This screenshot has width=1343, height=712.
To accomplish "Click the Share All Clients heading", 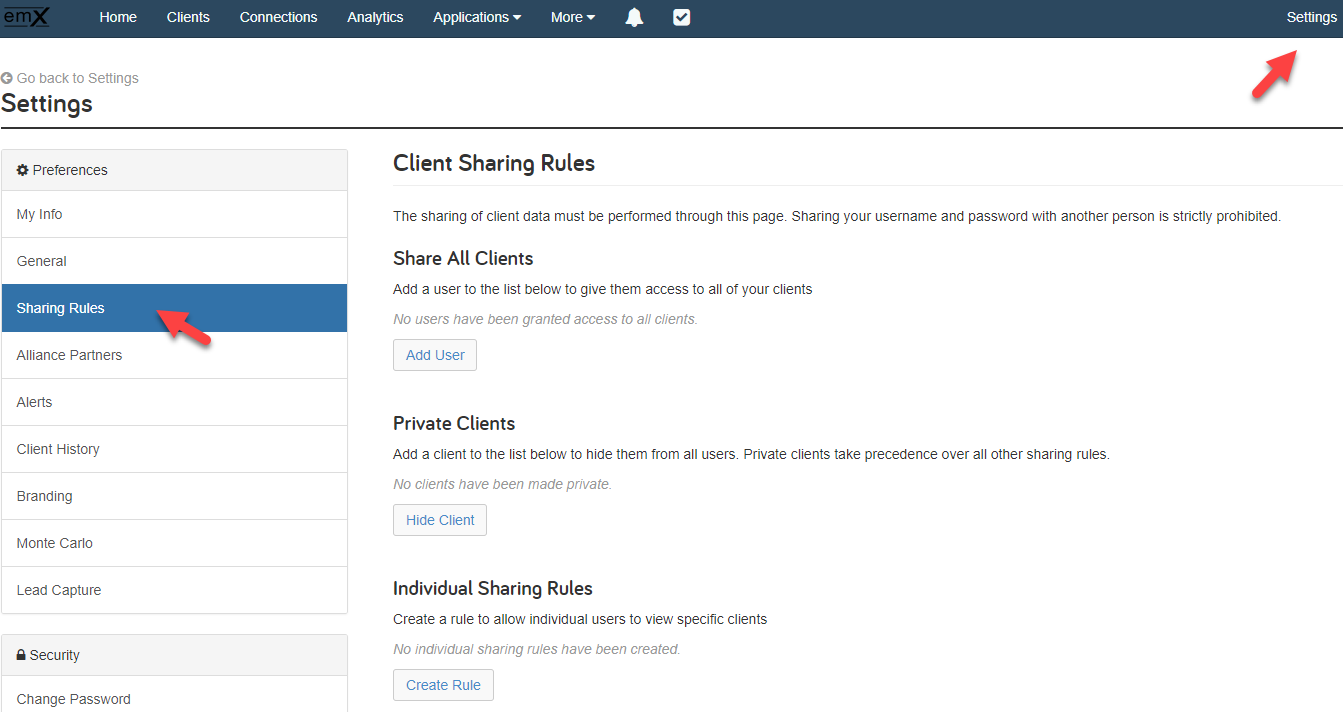I will point(463,258).
